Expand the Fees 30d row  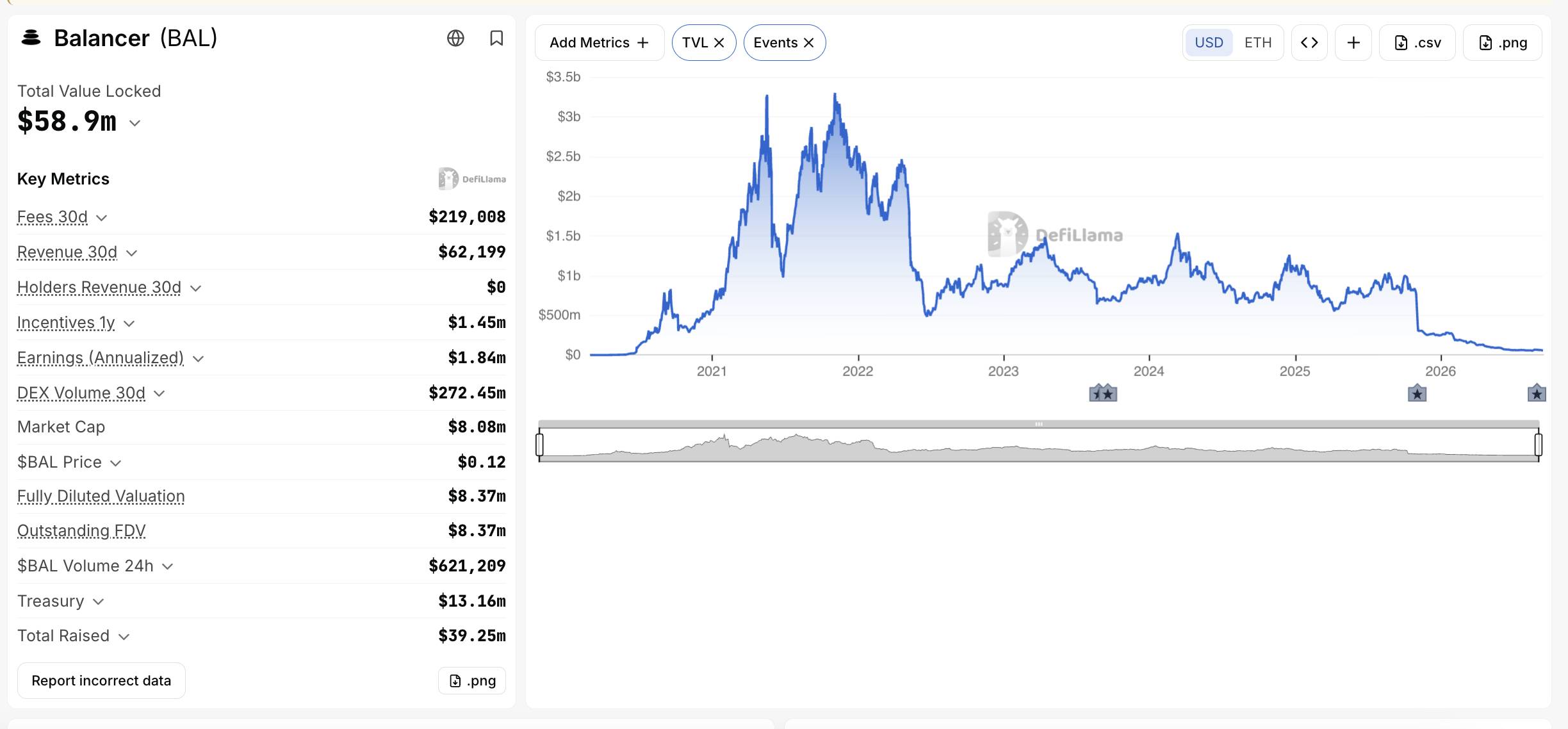pos(261,217)
